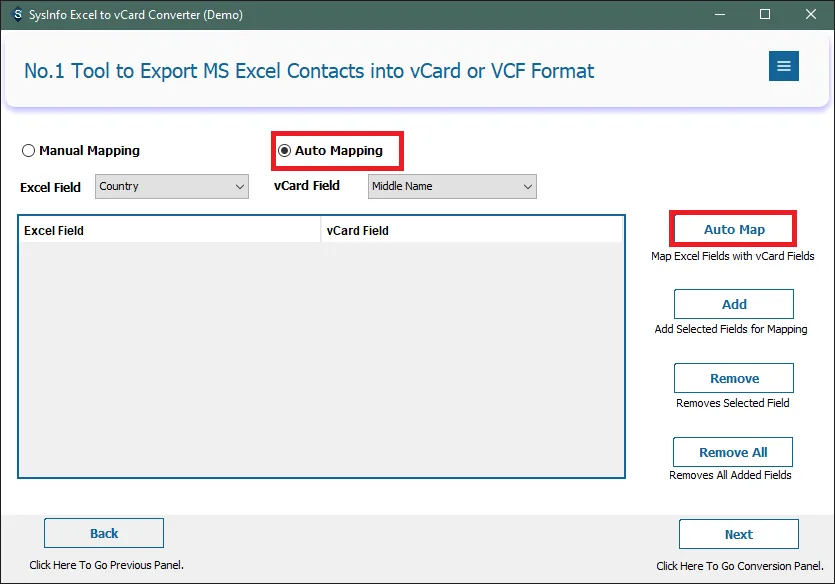Open the vCard Field dropdown showing Middle Name
Image resolution: width=835 pixels, height=584 pixels.
tap(452, 186)
